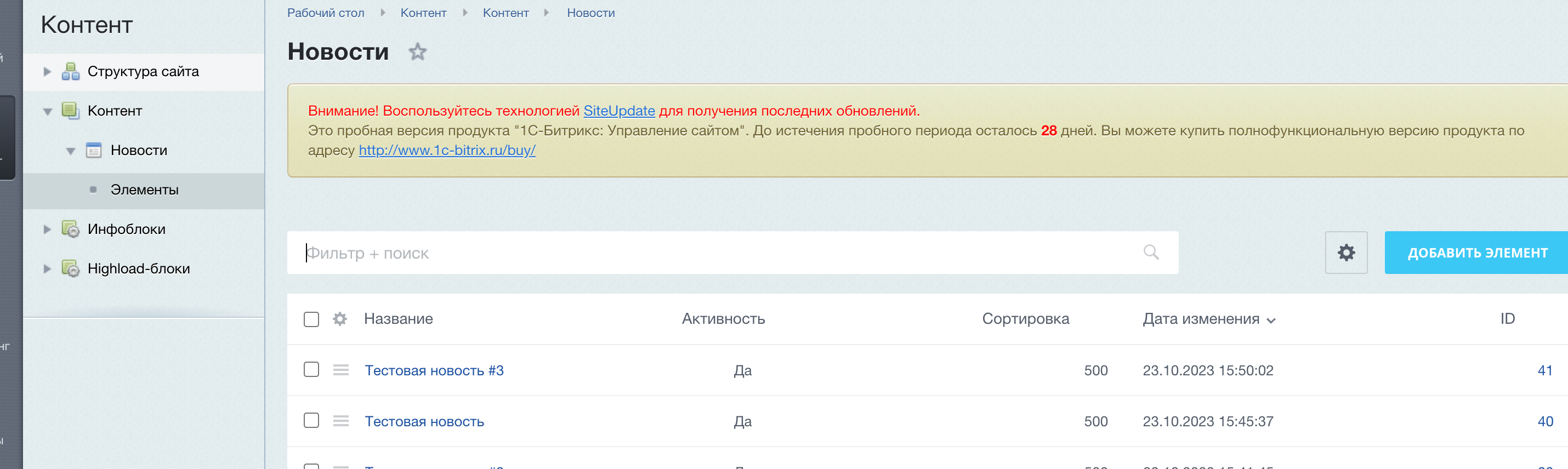Select Новости item in content tree
The height and width of the screenshot is (469, 1568).
pos(139,150)
